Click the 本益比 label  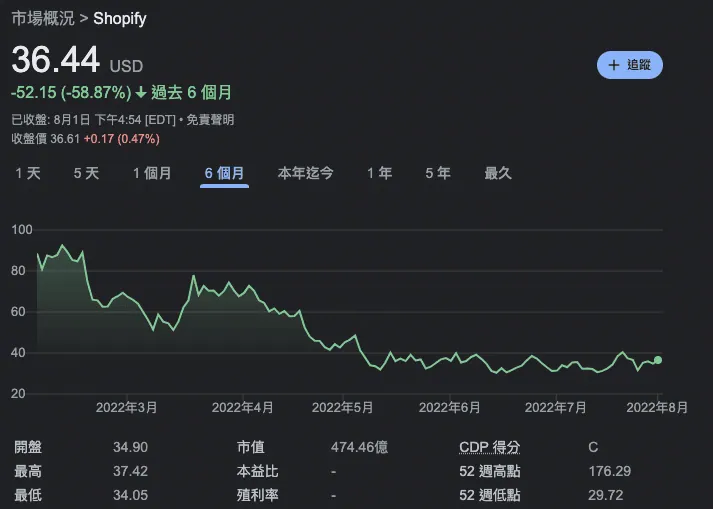257,471
